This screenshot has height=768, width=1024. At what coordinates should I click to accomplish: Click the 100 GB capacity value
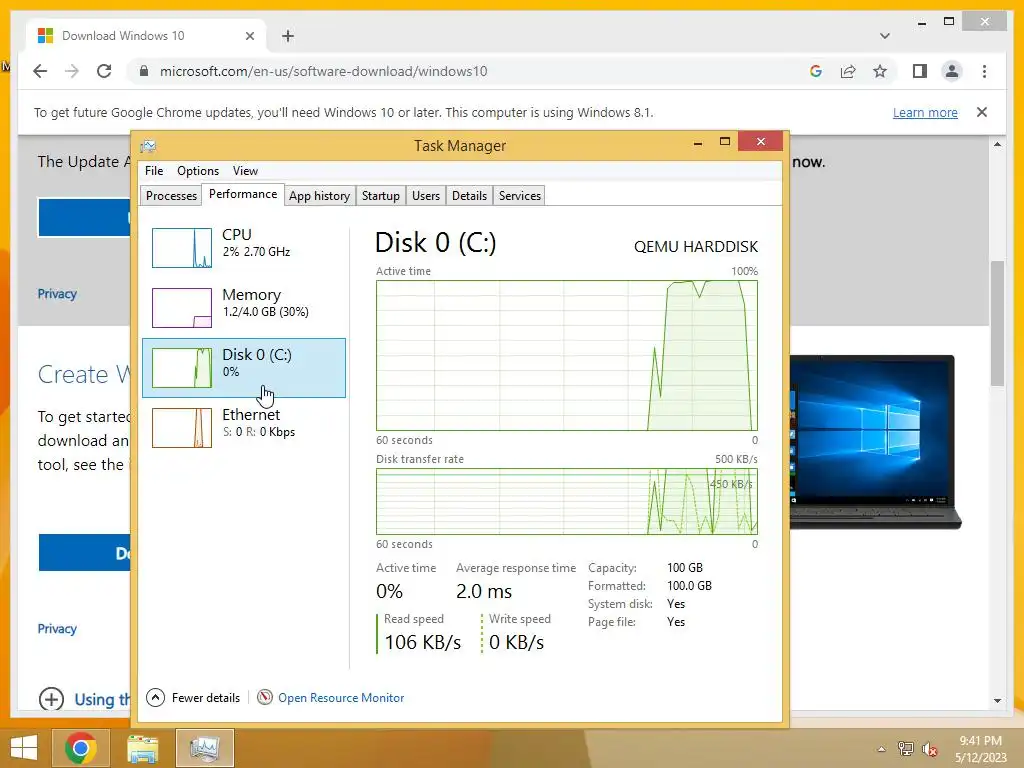684,568
